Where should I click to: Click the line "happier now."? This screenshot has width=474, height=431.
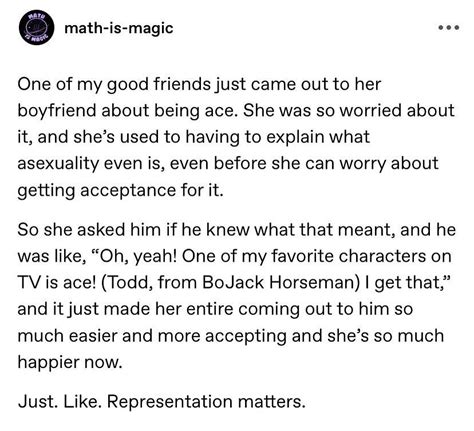pyautogui.click(x=70, y=362)
